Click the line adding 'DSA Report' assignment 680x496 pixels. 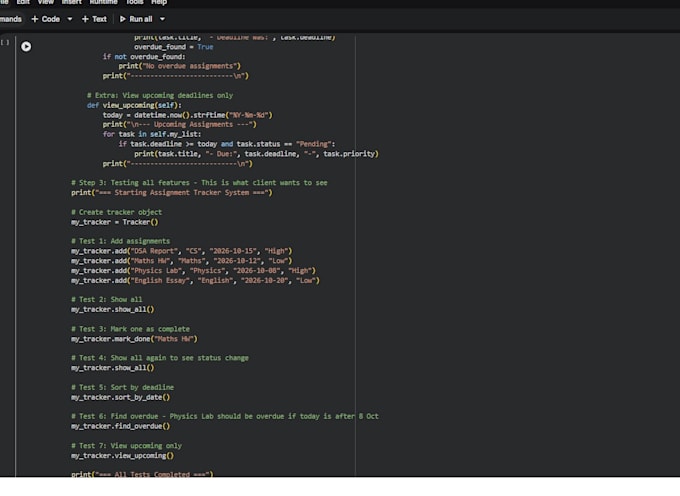coord(181,251)
